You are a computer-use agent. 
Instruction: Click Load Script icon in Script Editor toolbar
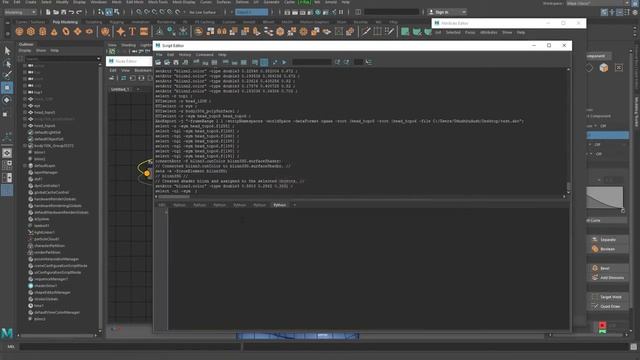(x=158, y=62)
